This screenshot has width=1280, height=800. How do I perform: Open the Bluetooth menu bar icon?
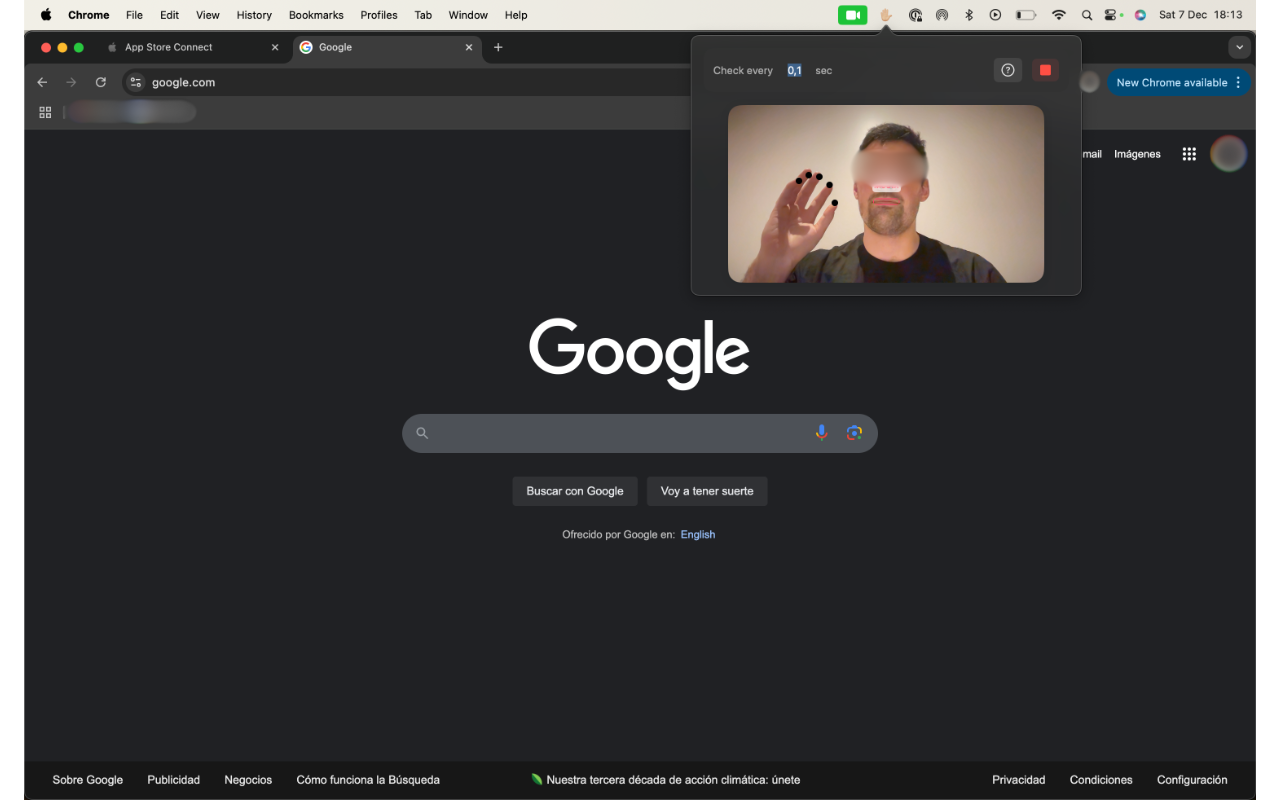point(968,15)
